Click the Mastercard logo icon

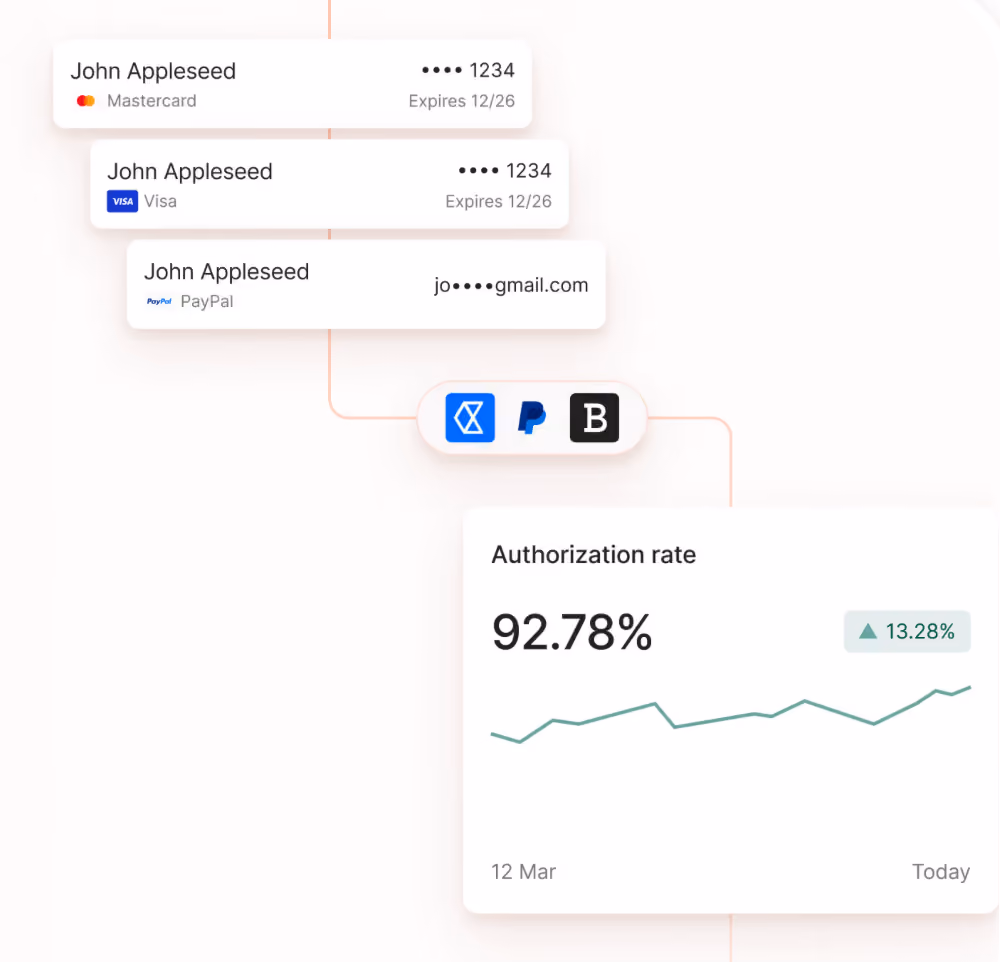point(85,101)
